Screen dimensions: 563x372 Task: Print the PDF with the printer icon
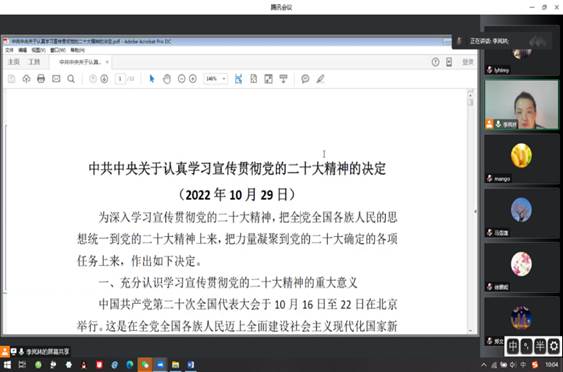(x=41, y=79)
